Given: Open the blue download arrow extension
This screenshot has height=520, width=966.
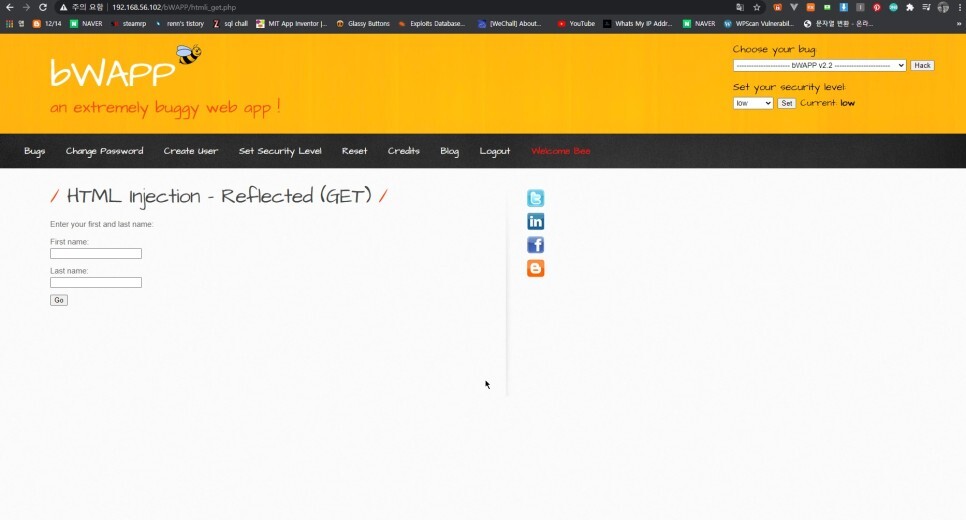Looking at the screenshot, I should [843, 7].
